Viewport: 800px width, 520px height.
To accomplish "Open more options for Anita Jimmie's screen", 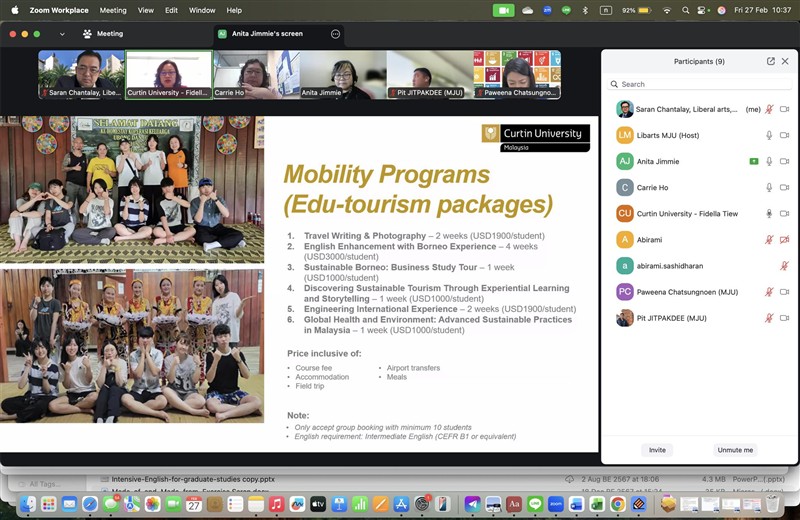I will pyautogui.click(x=335, y=33).
